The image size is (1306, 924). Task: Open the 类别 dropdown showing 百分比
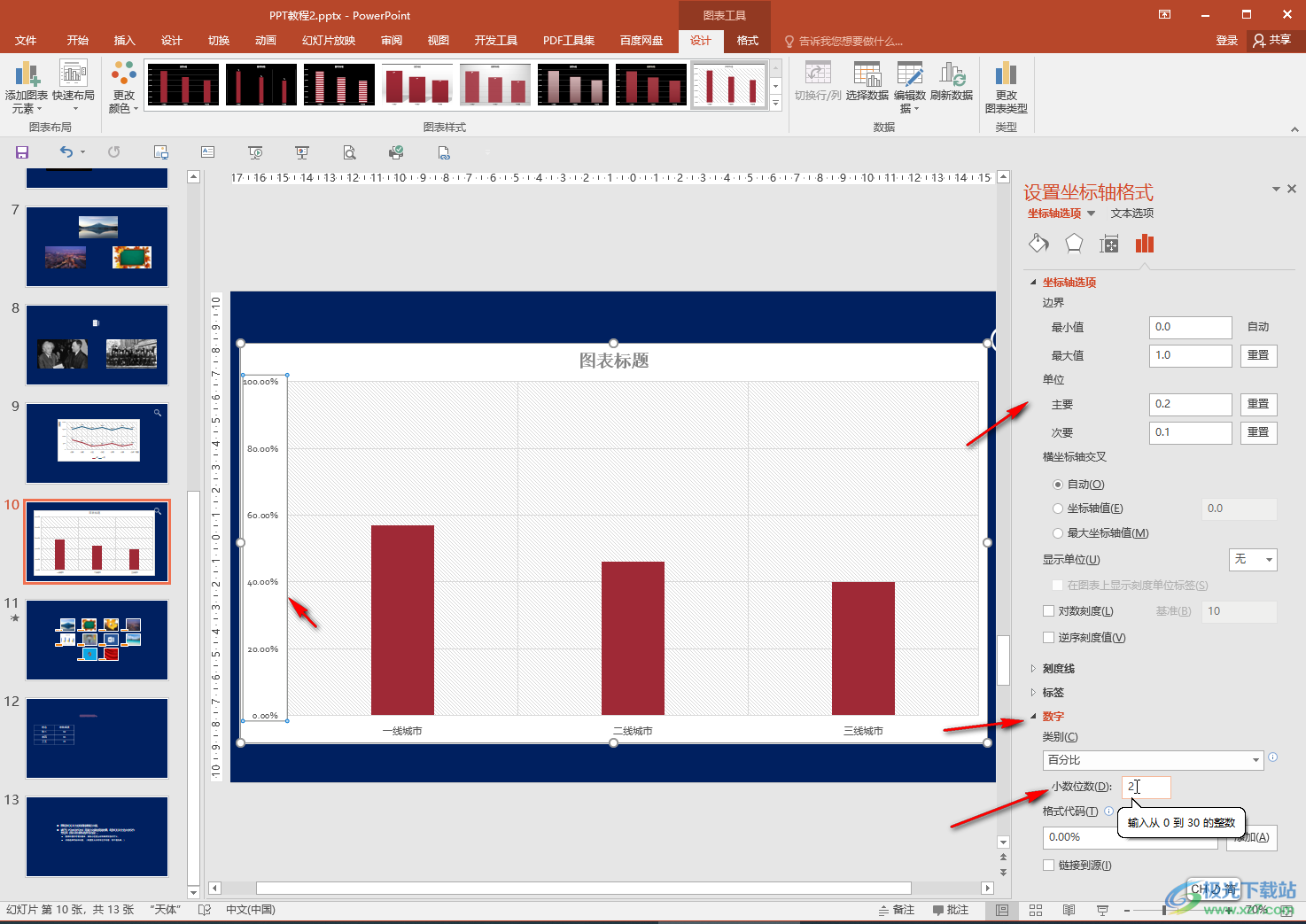point(1154,760)
